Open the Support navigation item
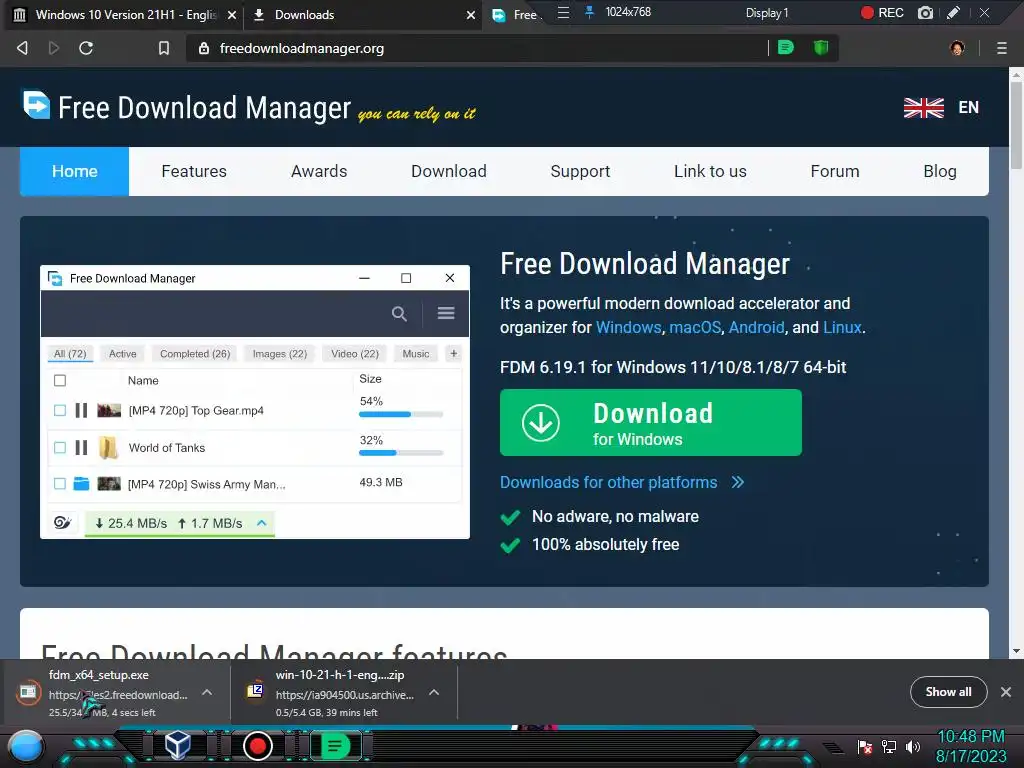Image resolution: width=1024 pixels, height=768 pixels. coord(580,171)
